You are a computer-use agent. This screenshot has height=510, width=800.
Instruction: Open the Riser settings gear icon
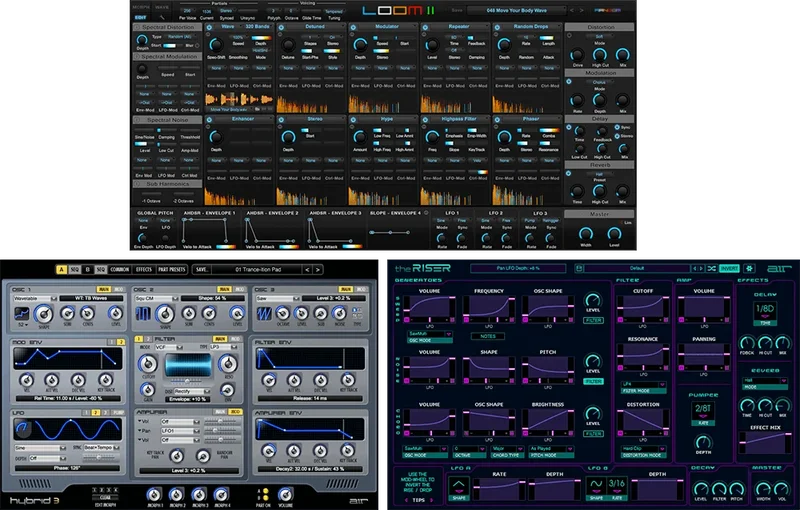pyautogui.click(x=749, y=268)
